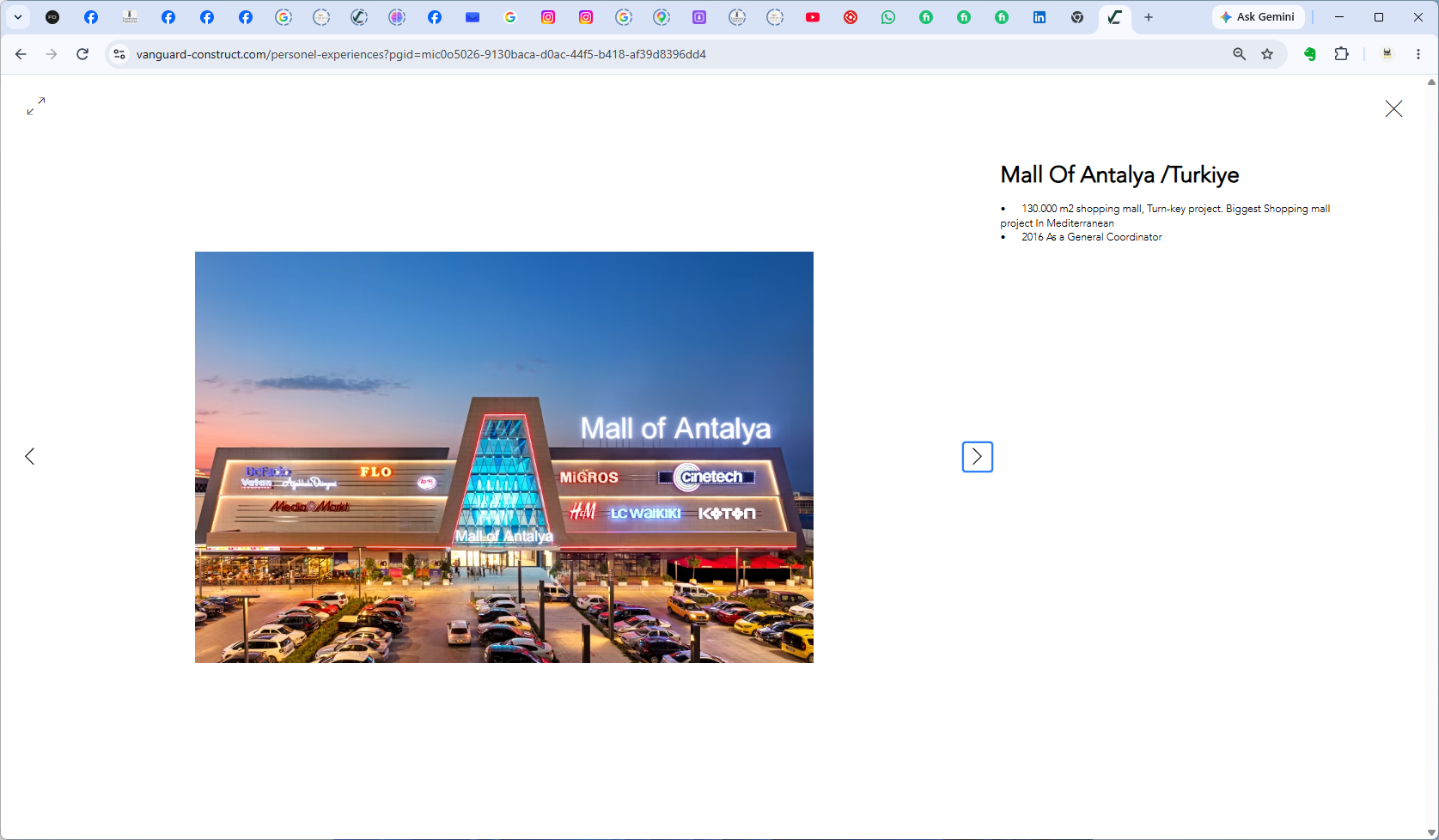
Task: Click the page scrollbar down arrow
Action: pos(1431,833)
